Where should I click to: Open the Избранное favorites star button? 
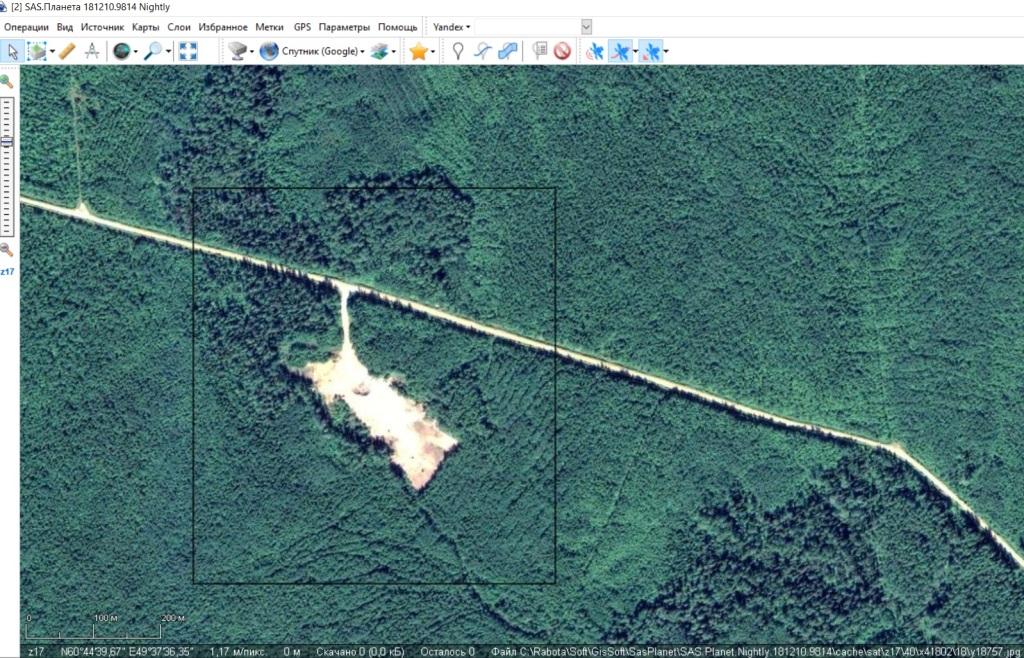coord(418,51)
